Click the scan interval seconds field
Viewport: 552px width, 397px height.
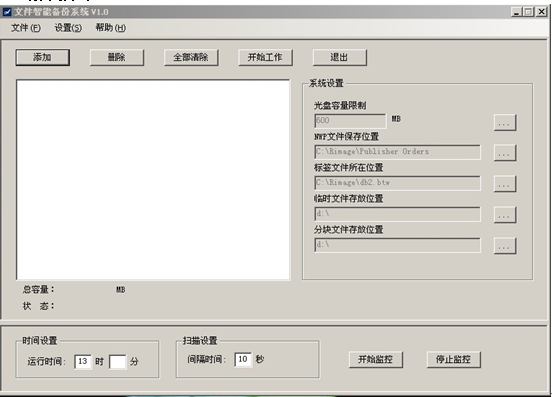(x=243, y=359)
